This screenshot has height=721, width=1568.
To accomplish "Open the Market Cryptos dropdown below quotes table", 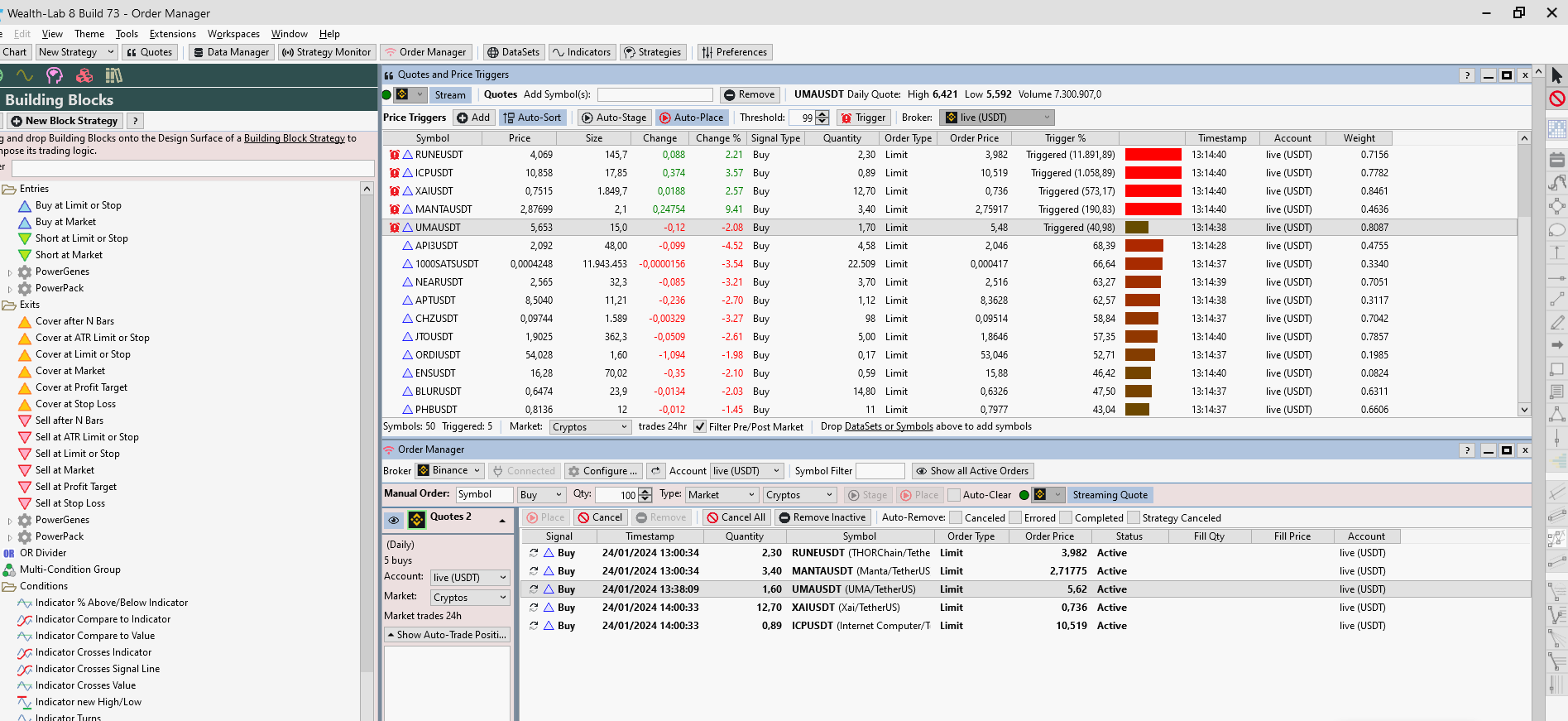I will 590,427.
